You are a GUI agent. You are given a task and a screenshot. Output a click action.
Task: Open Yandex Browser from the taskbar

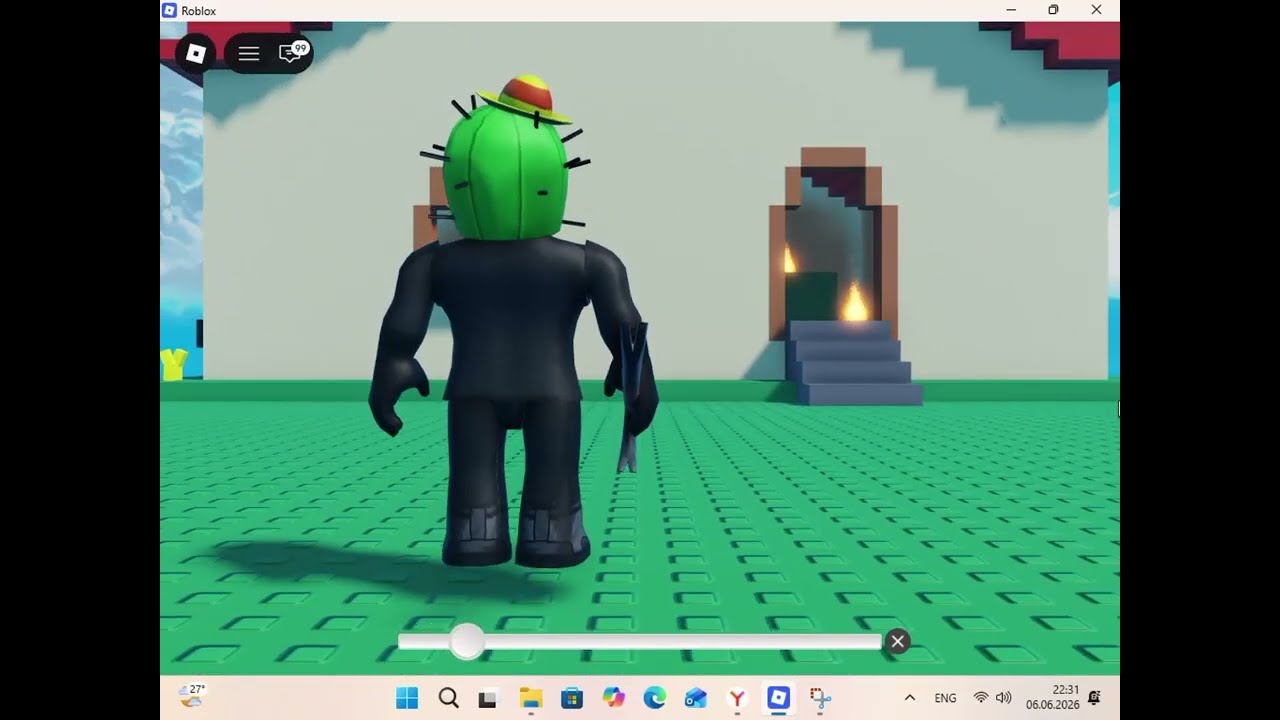tap(737, 698)
